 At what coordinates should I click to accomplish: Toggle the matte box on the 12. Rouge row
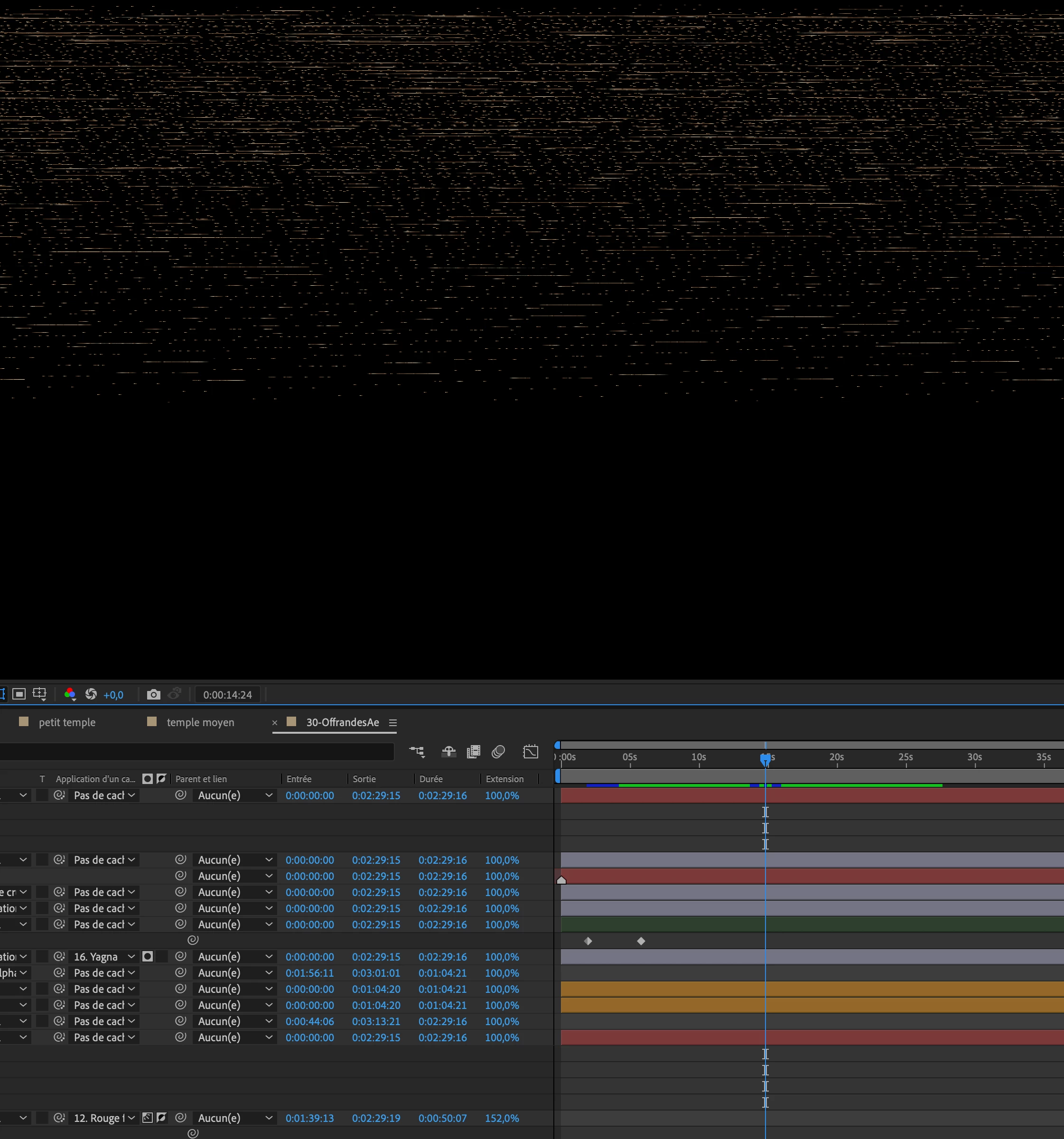[x=147, y=1117]
